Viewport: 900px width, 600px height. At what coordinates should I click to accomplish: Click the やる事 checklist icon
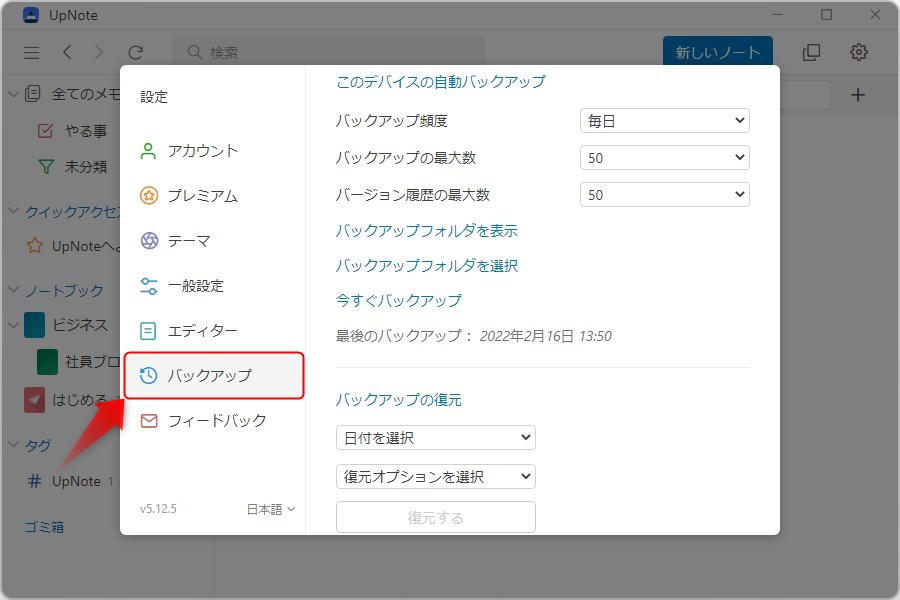[x=45, y=131]
